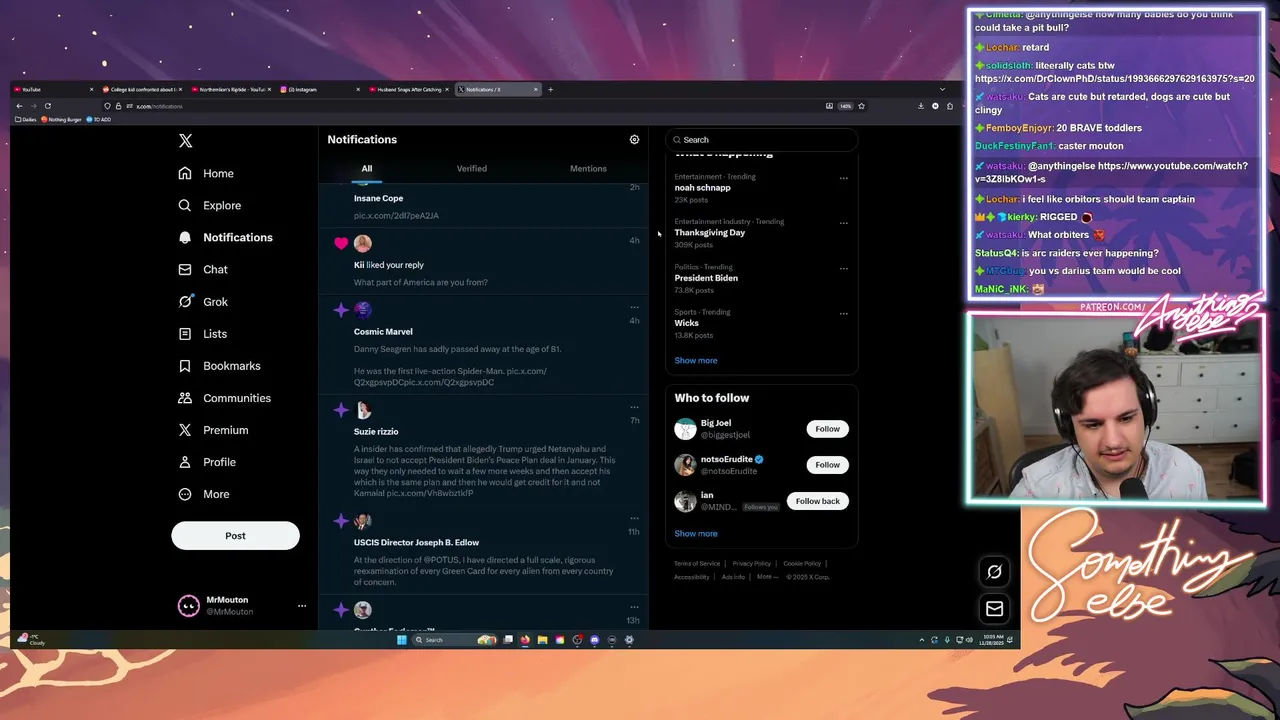
Task: Switch to the Verified tab
Action: coord(472,169)
